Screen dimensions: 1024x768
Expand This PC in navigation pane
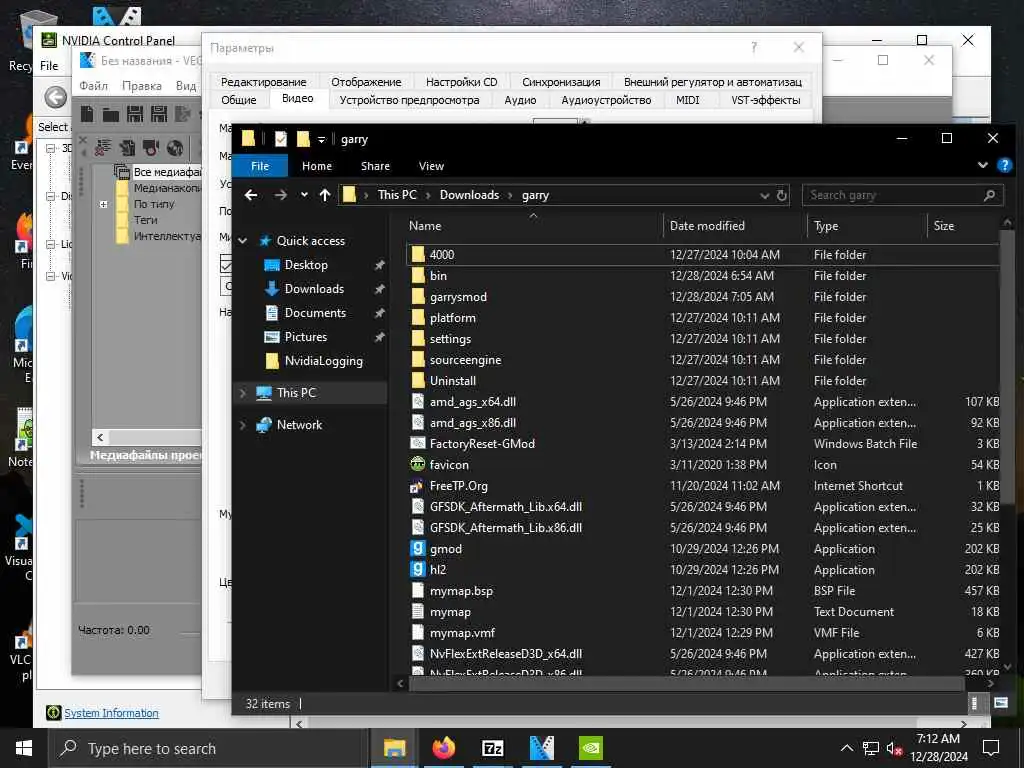pyautogui.click(x=243, y=392)
